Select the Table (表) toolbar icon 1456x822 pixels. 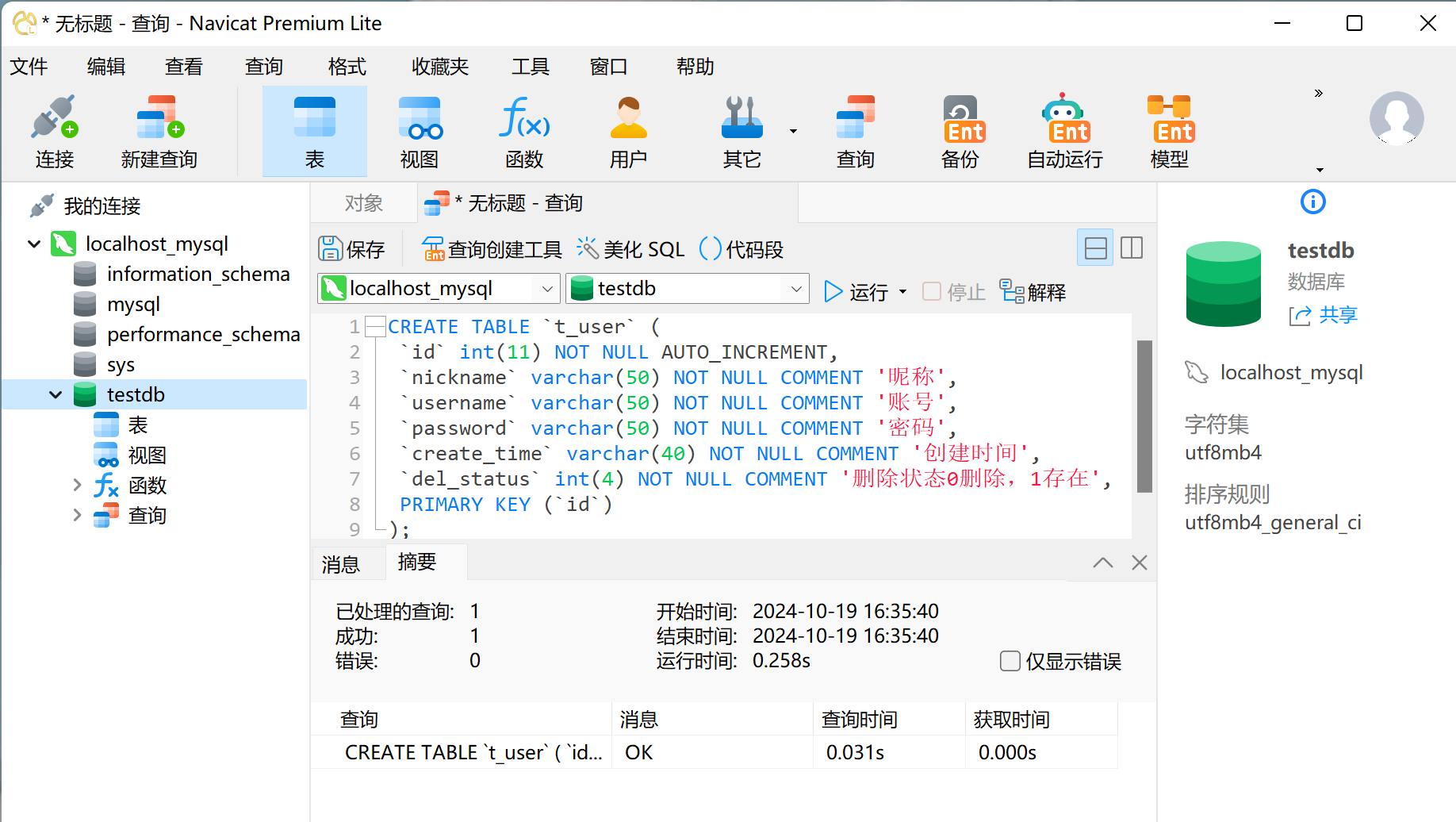click(315, 132)
